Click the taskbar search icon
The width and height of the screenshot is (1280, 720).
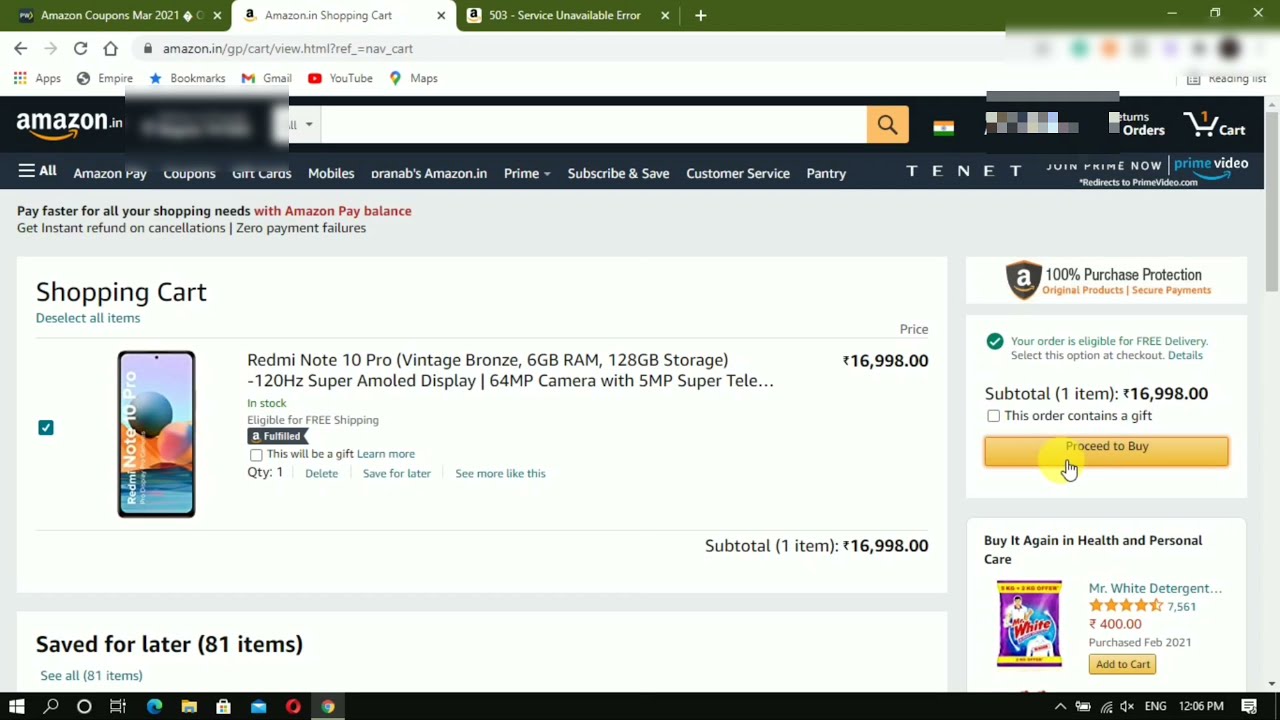(x=51, y=706)
